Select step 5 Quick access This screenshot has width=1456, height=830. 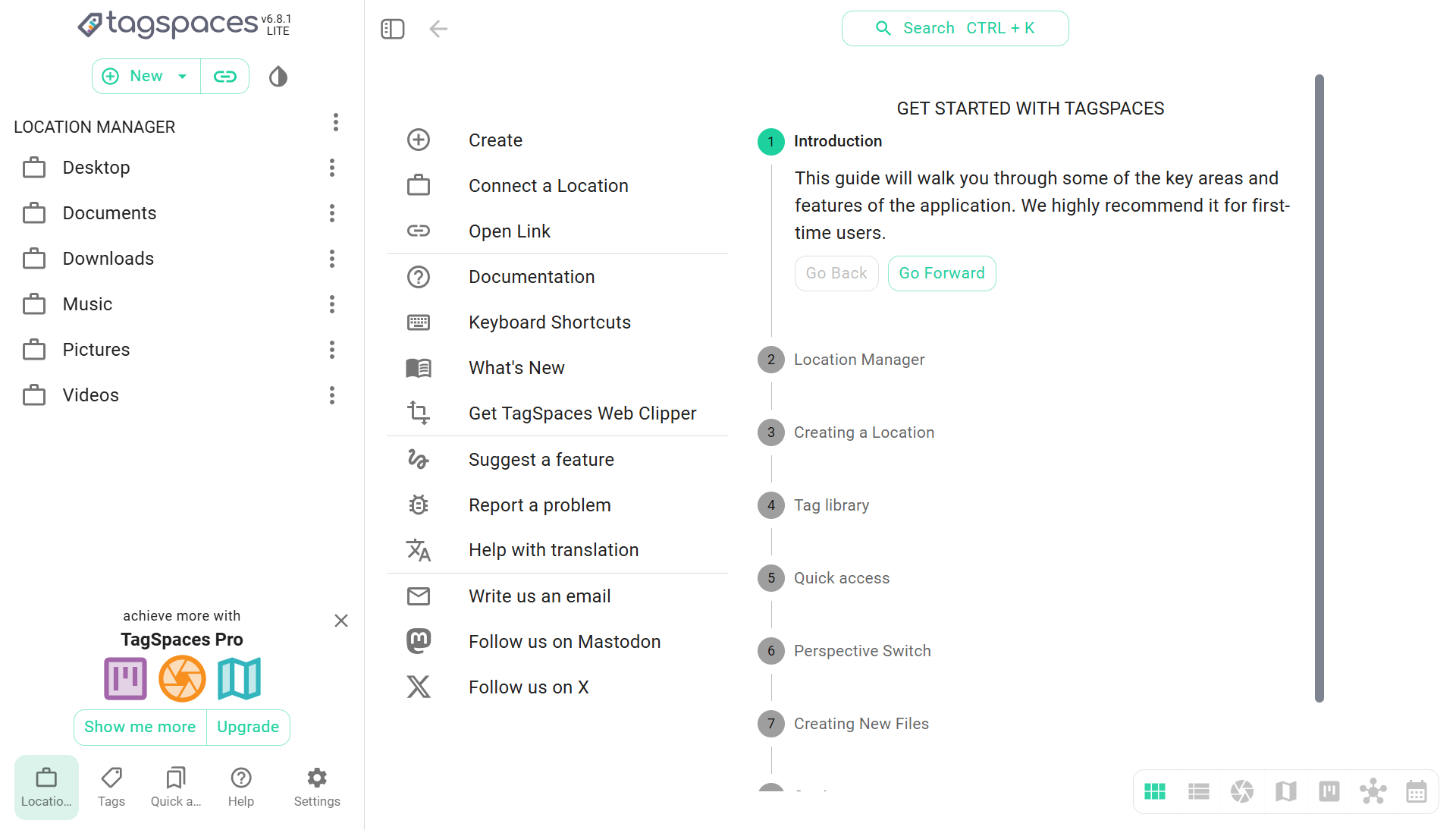tap(824, 578)
